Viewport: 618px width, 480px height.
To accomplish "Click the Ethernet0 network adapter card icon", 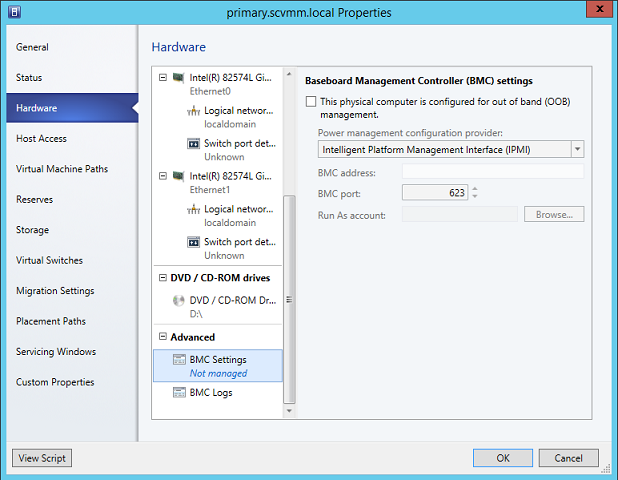I will 180,78.
